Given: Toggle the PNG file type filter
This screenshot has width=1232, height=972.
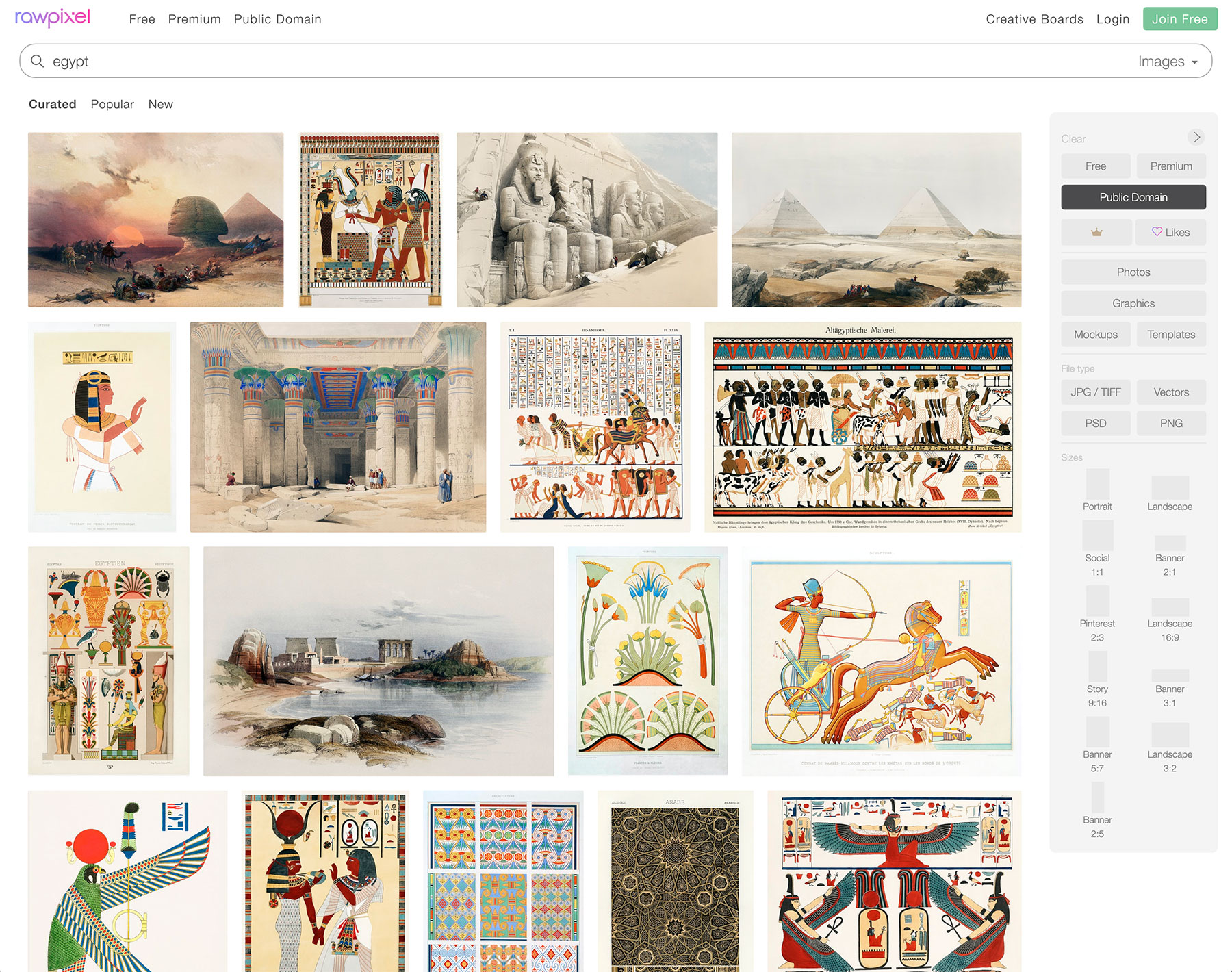Looking at the screenshot, I should [1170, 424].
